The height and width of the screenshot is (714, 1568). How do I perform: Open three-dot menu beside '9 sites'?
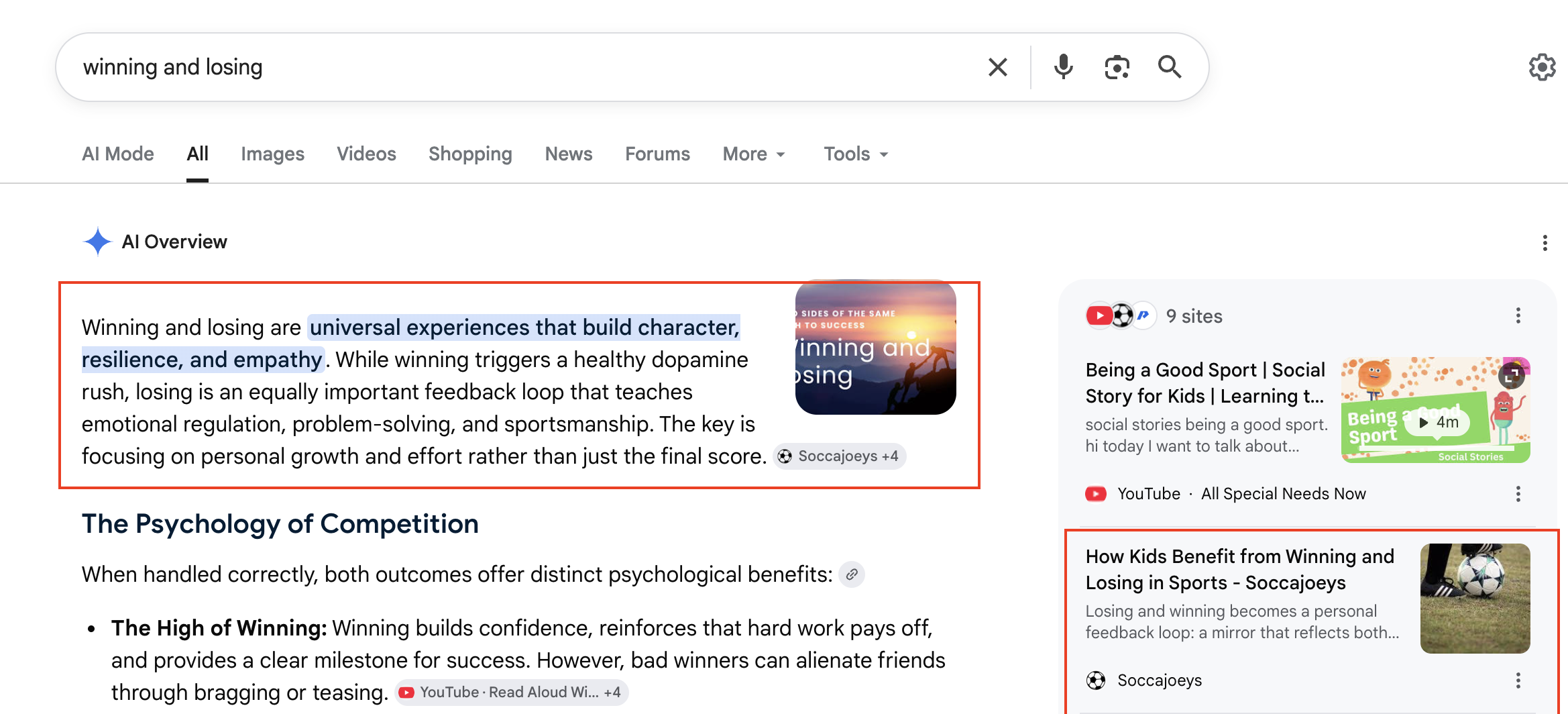1518,315
